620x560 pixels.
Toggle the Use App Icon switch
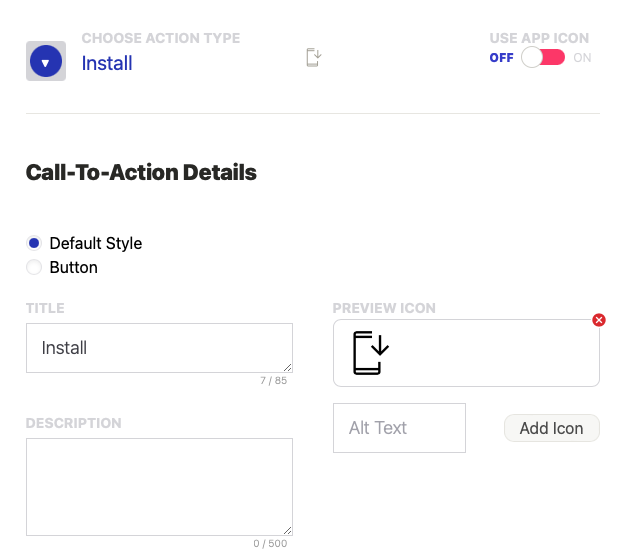click(x=543, y=58)
